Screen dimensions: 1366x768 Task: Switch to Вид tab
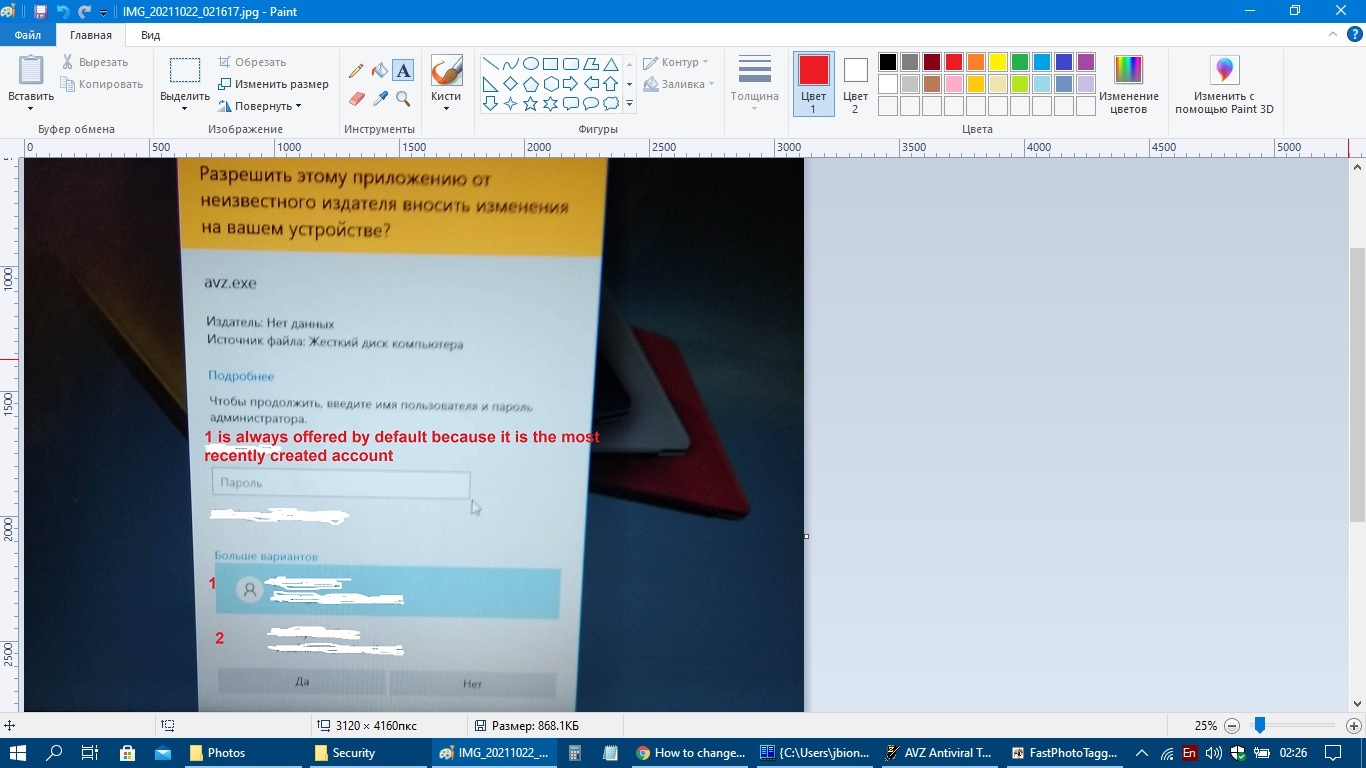point(150,35)
